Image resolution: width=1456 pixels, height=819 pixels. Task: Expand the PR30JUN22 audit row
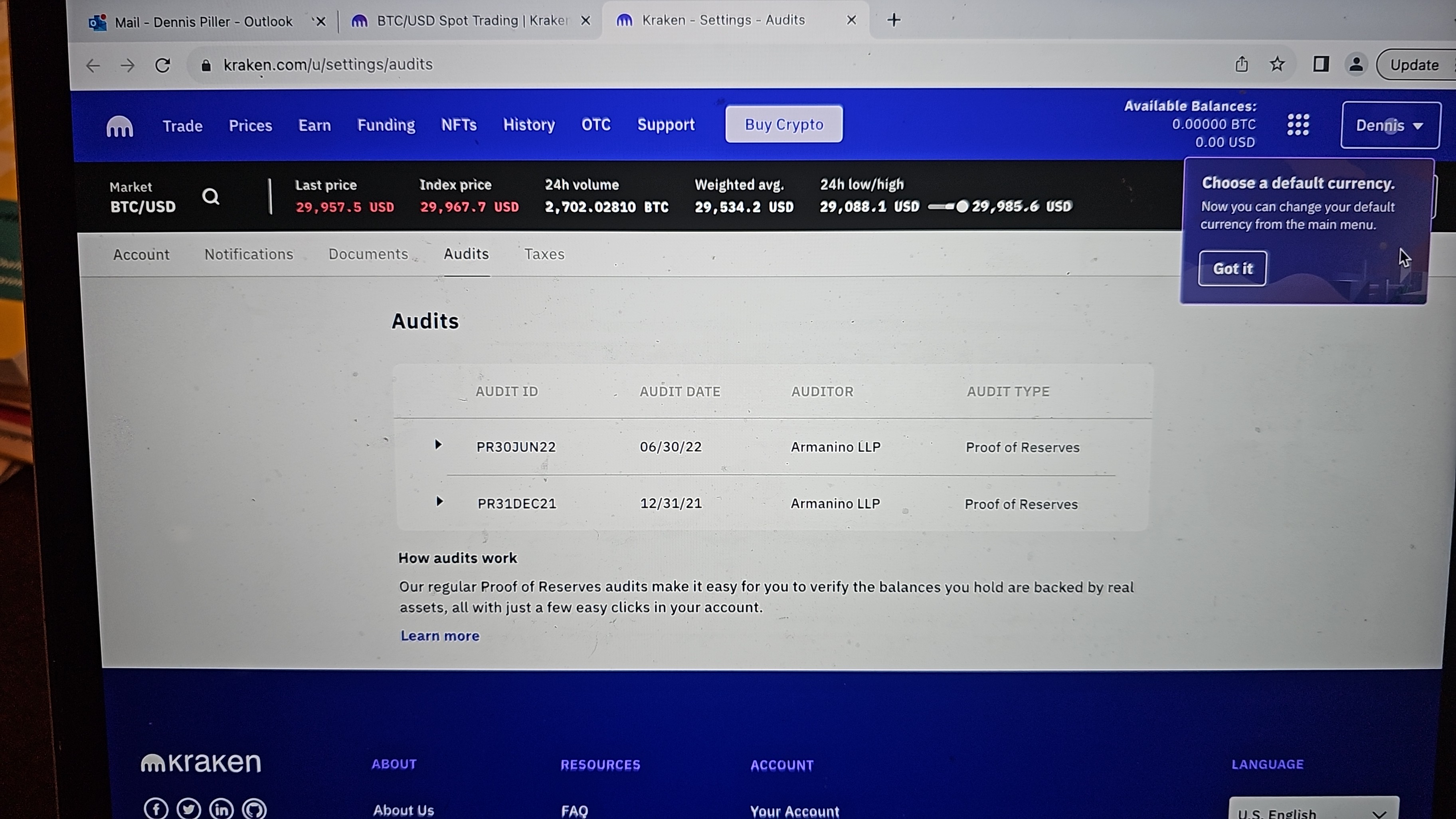[438, 445]
